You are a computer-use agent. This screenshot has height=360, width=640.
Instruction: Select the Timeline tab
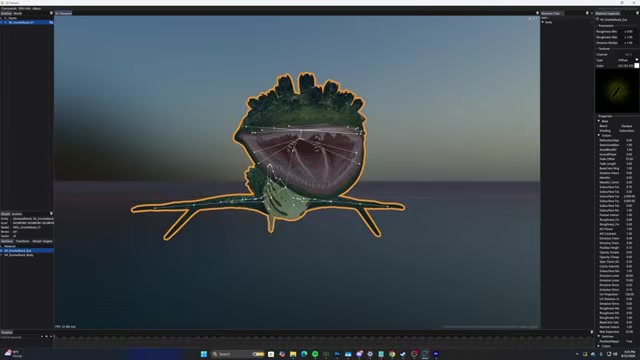pyautogui.click(x=7, y=333)
